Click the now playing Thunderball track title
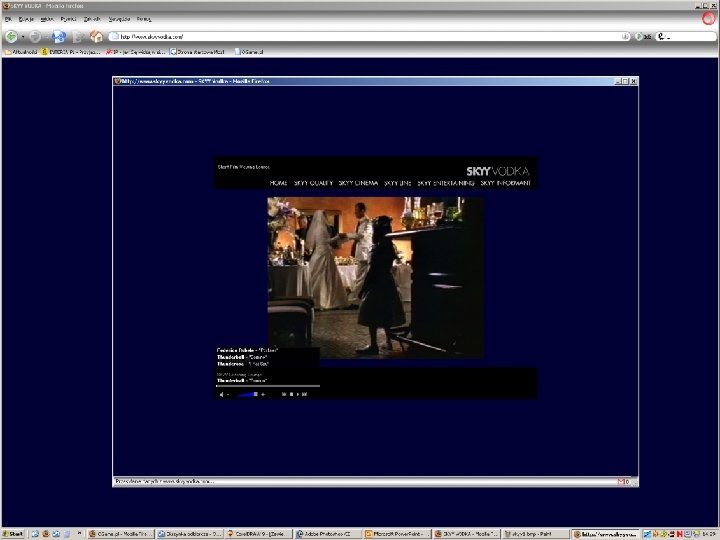 click(x=242, y=381)
